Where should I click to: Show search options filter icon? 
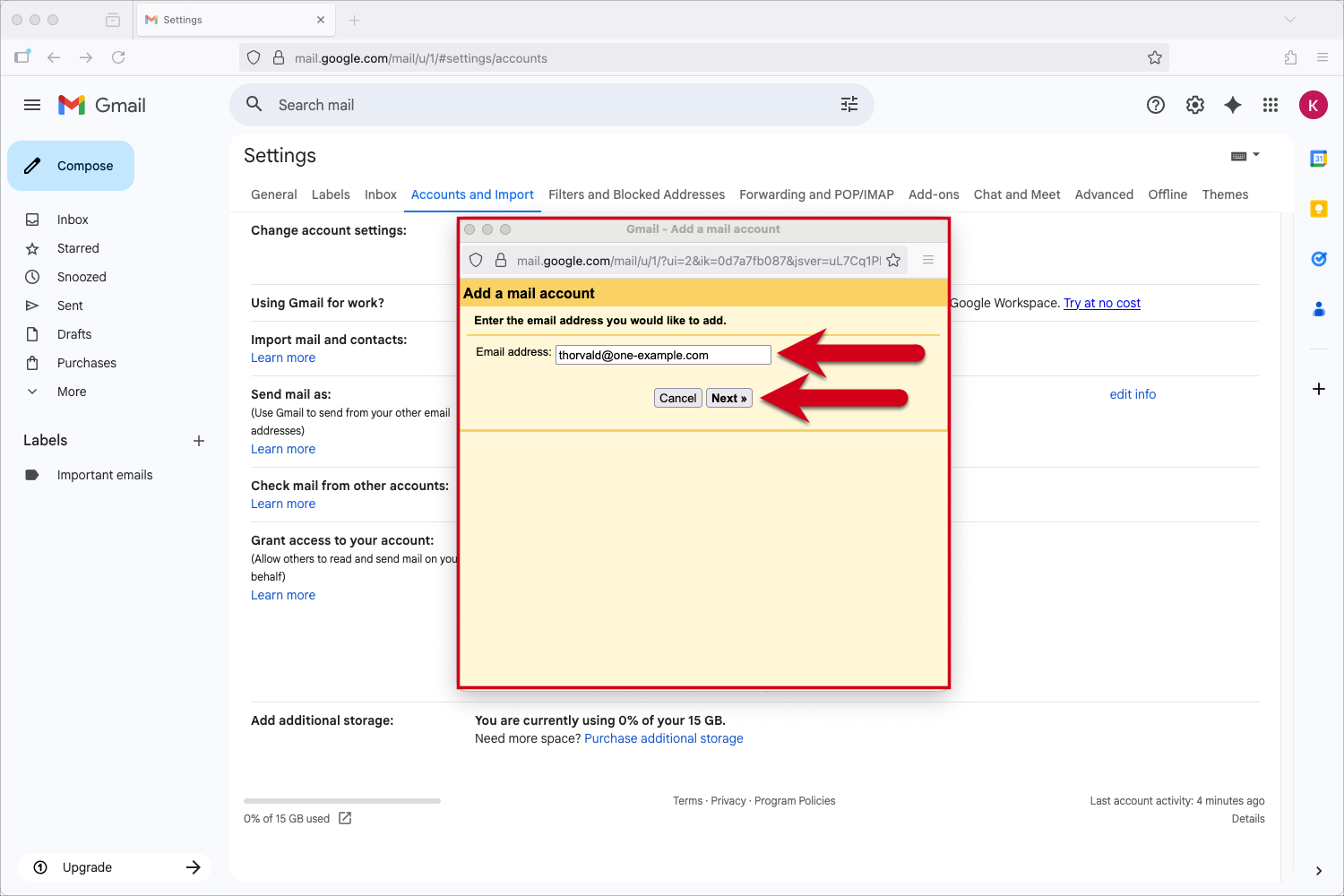pos(849,105)
